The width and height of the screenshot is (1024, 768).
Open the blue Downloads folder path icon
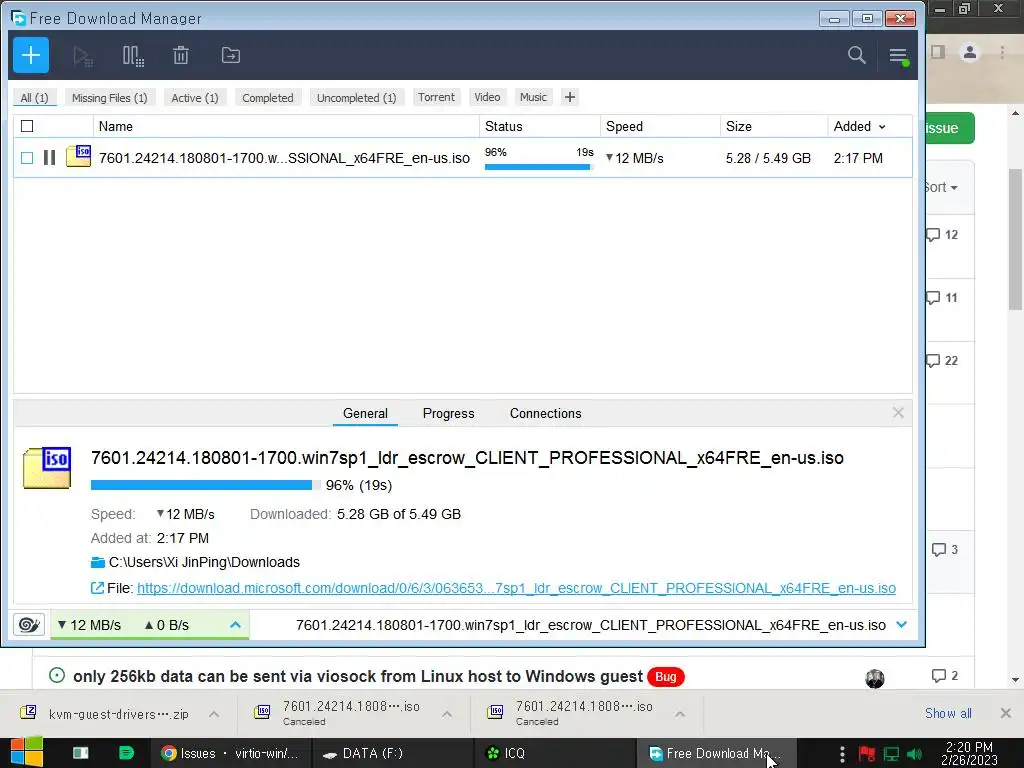[98, 562]
